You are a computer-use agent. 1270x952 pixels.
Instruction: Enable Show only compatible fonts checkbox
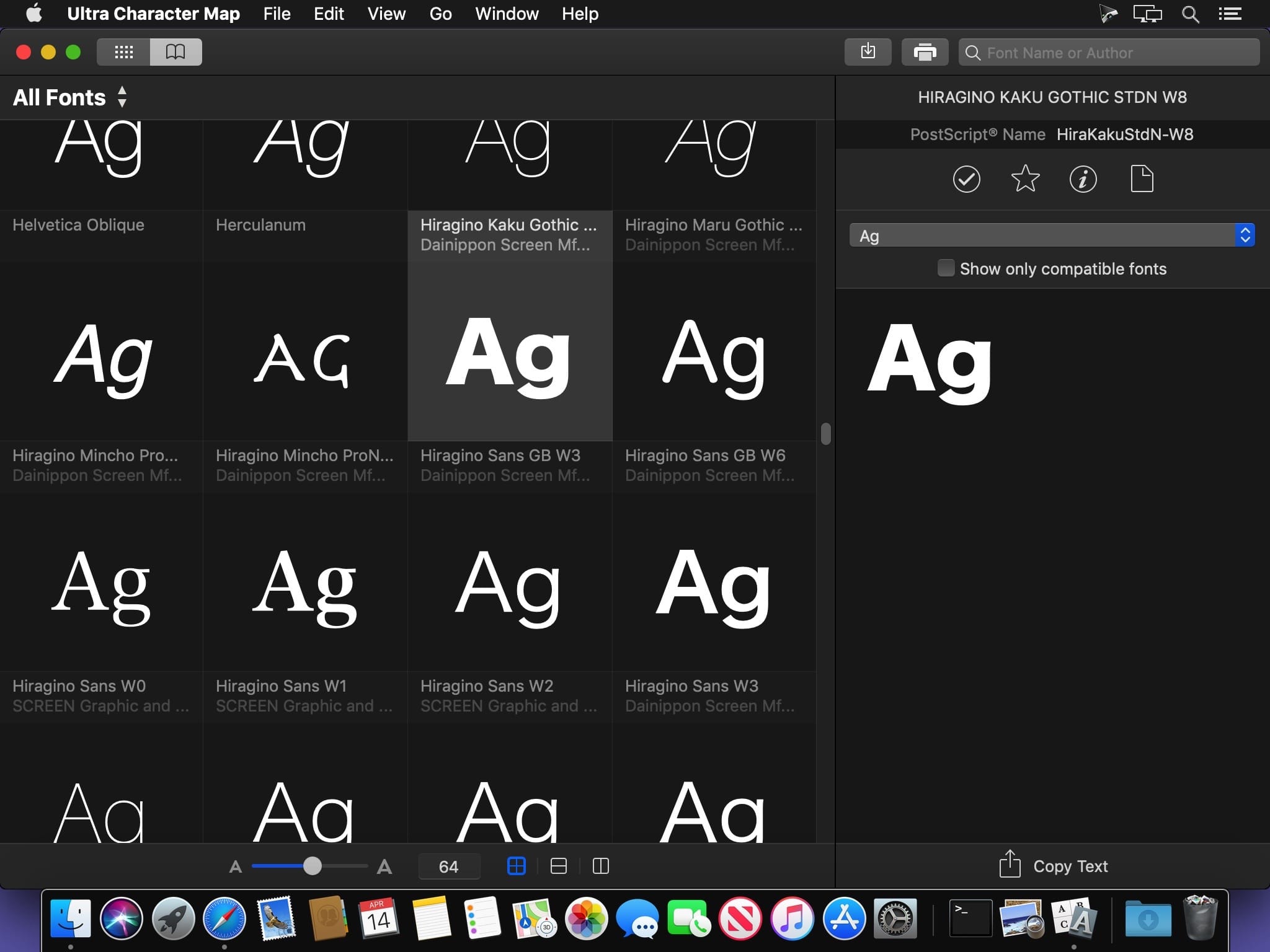click(x=946, y=268)
